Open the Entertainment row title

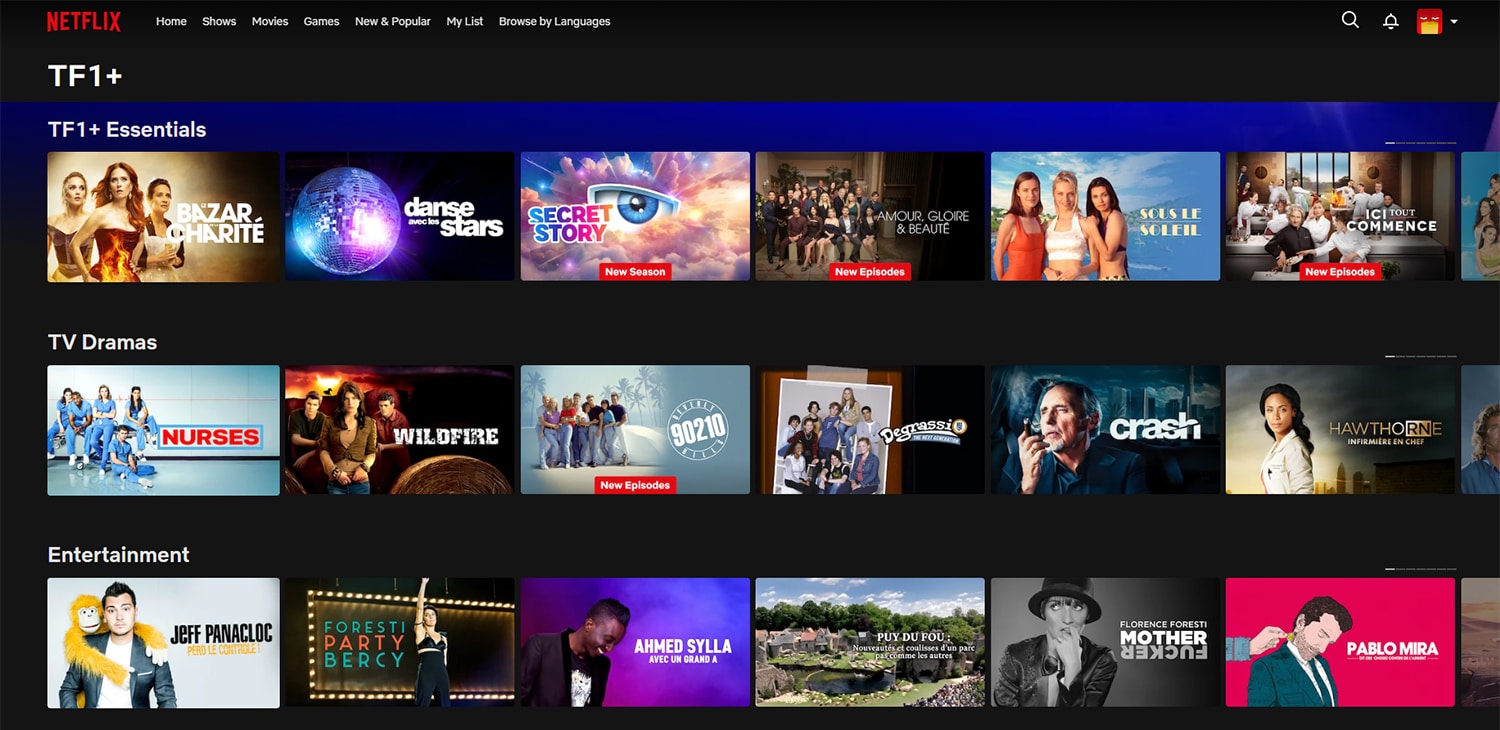pyautogui.click(x=119, y=554)
